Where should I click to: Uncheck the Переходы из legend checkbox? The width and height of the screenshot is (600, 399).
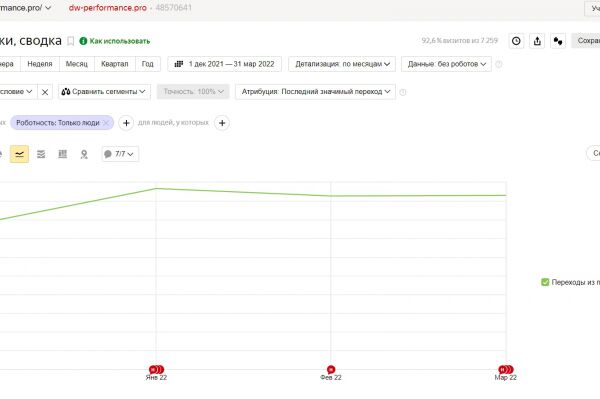click(x=545, y=282)
